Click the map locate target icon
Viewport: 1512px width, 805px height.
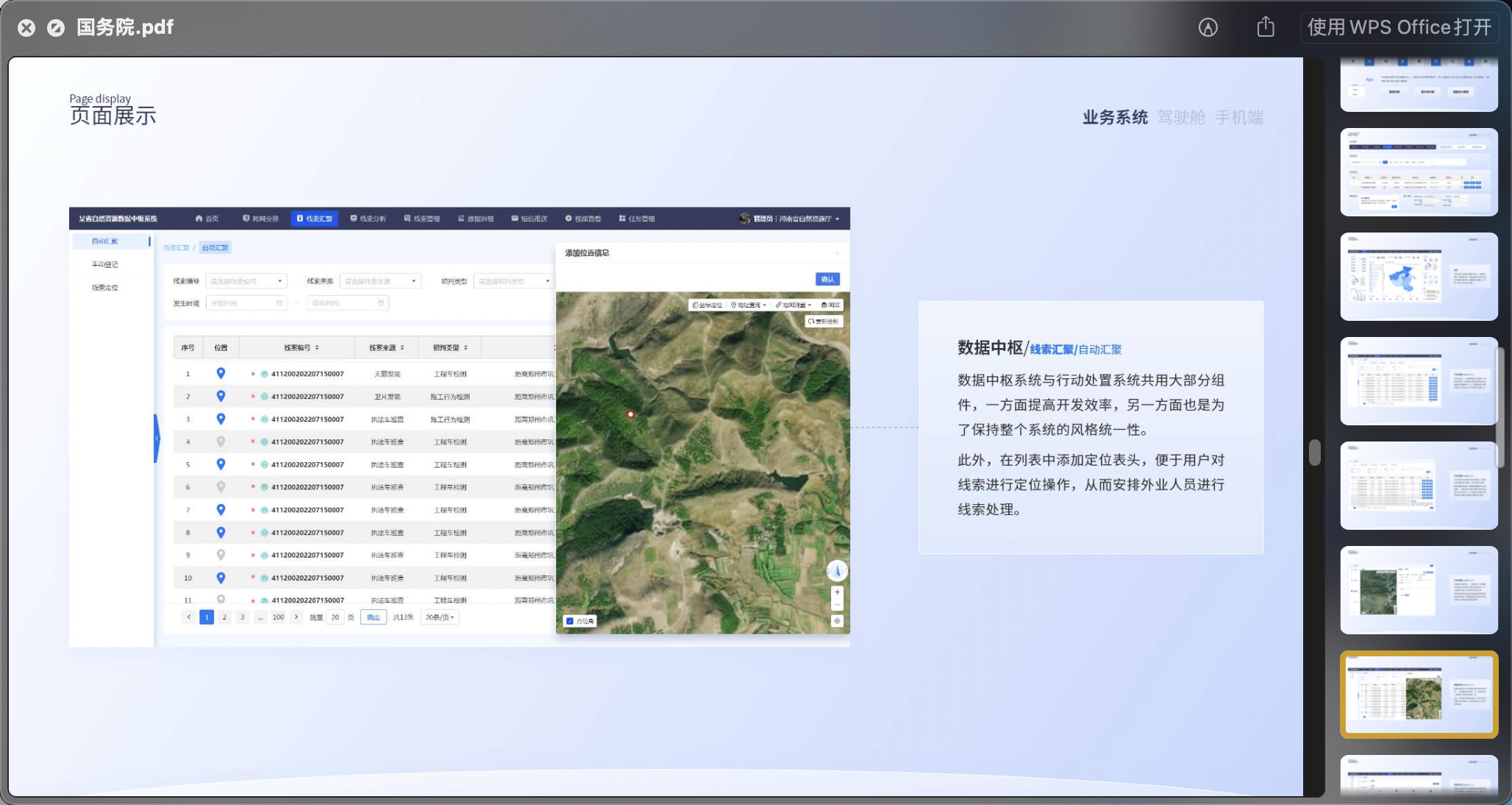coord(837,620)
